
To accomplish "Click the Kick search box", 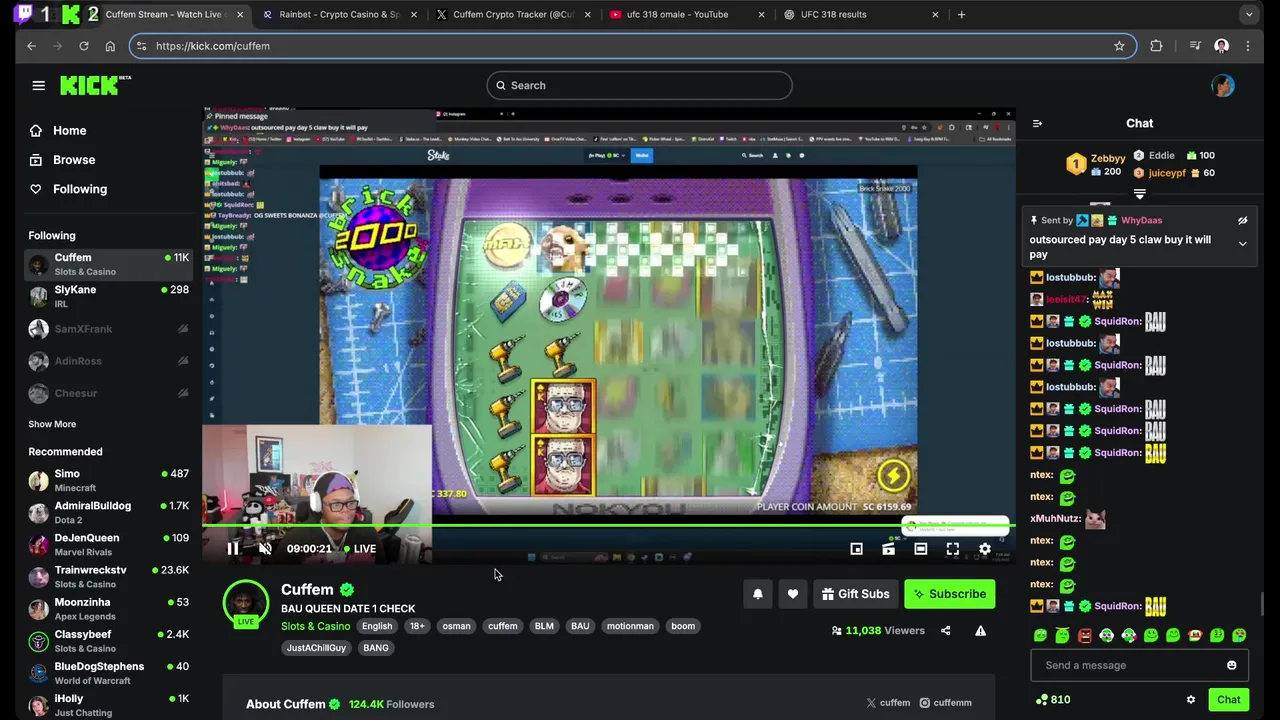I will click(x=639, y=85).
